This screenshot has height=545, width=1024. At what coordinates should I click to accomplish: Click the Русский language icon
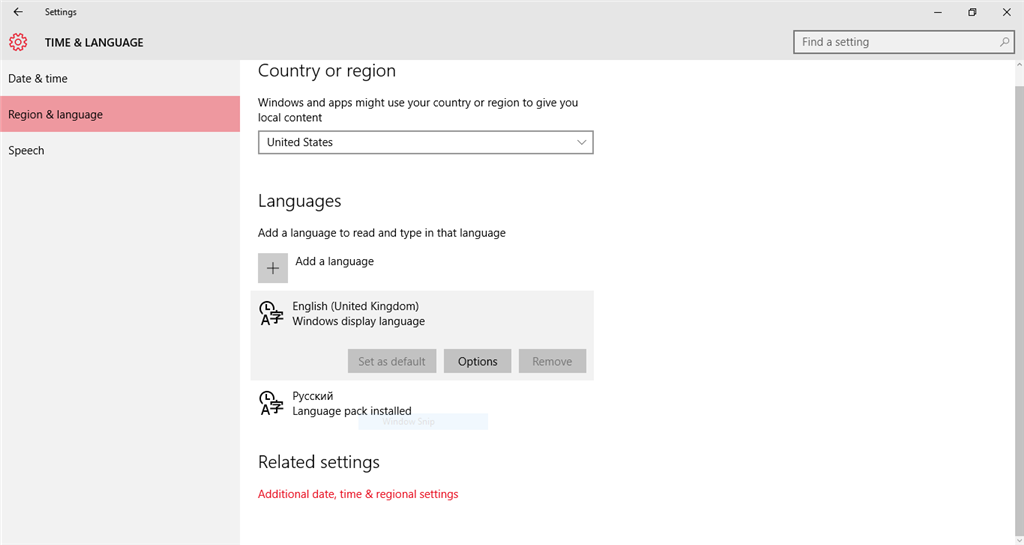pos(272,403)
